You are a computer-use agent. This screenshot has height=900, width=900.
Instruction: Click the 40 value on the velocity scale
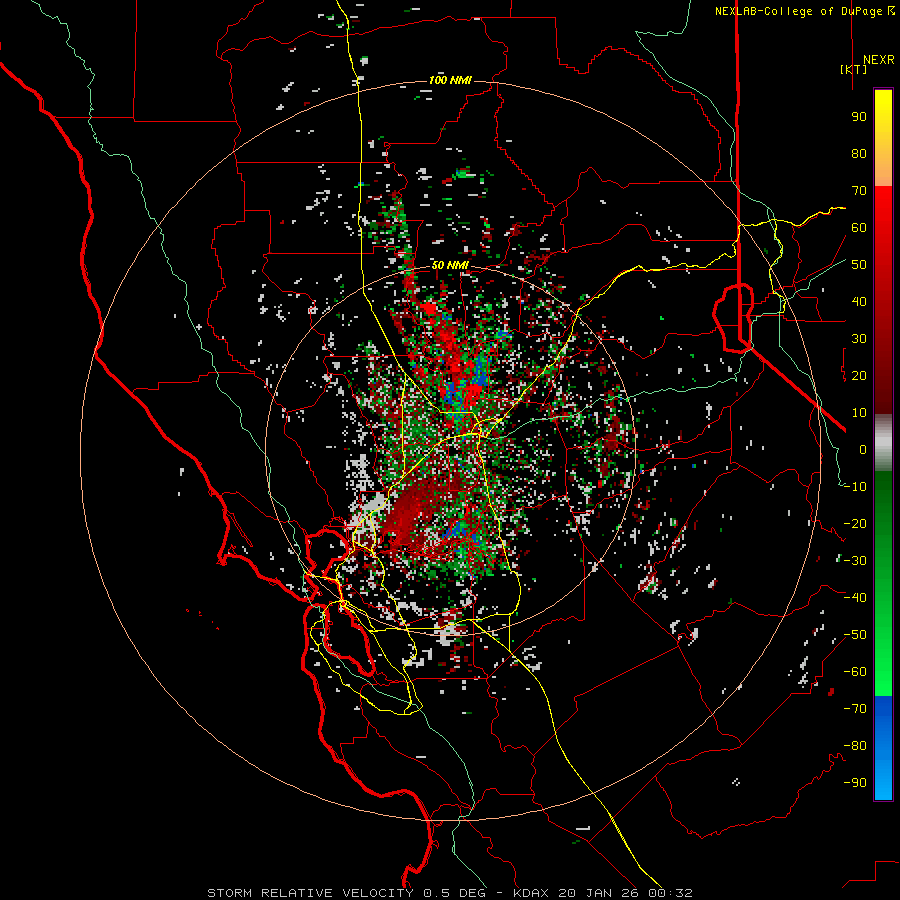(x=859, y=302)
